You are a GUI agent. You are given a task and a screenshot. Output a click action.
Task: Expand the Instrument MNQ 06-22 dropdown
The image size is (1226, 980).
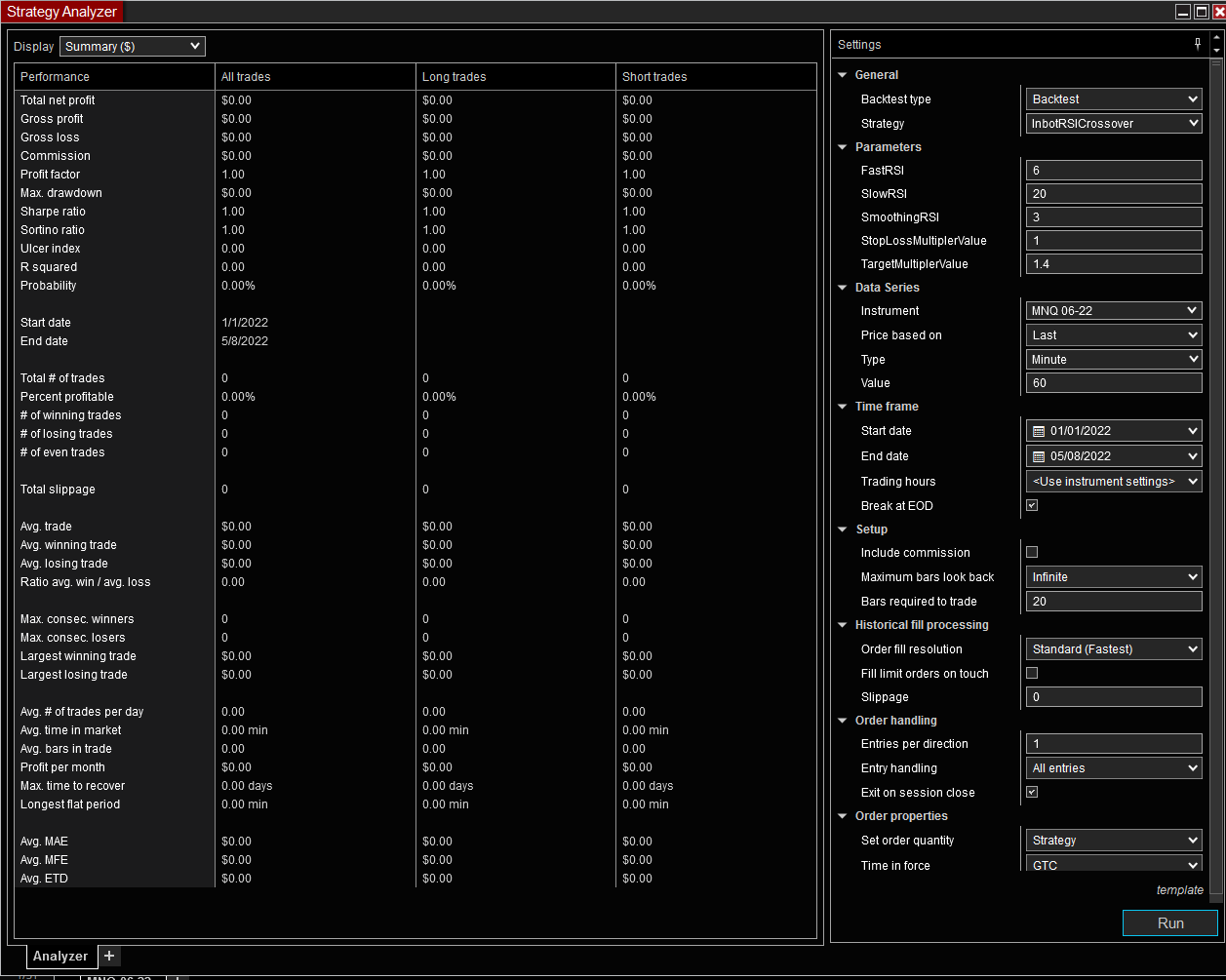pyautogui.click(x=1113, y=311)
